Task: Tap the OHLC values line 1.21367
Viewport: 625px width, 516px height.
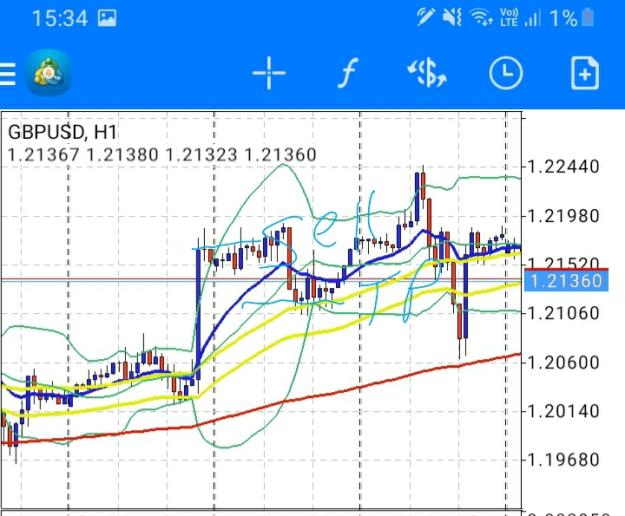Action: point(162,155)
